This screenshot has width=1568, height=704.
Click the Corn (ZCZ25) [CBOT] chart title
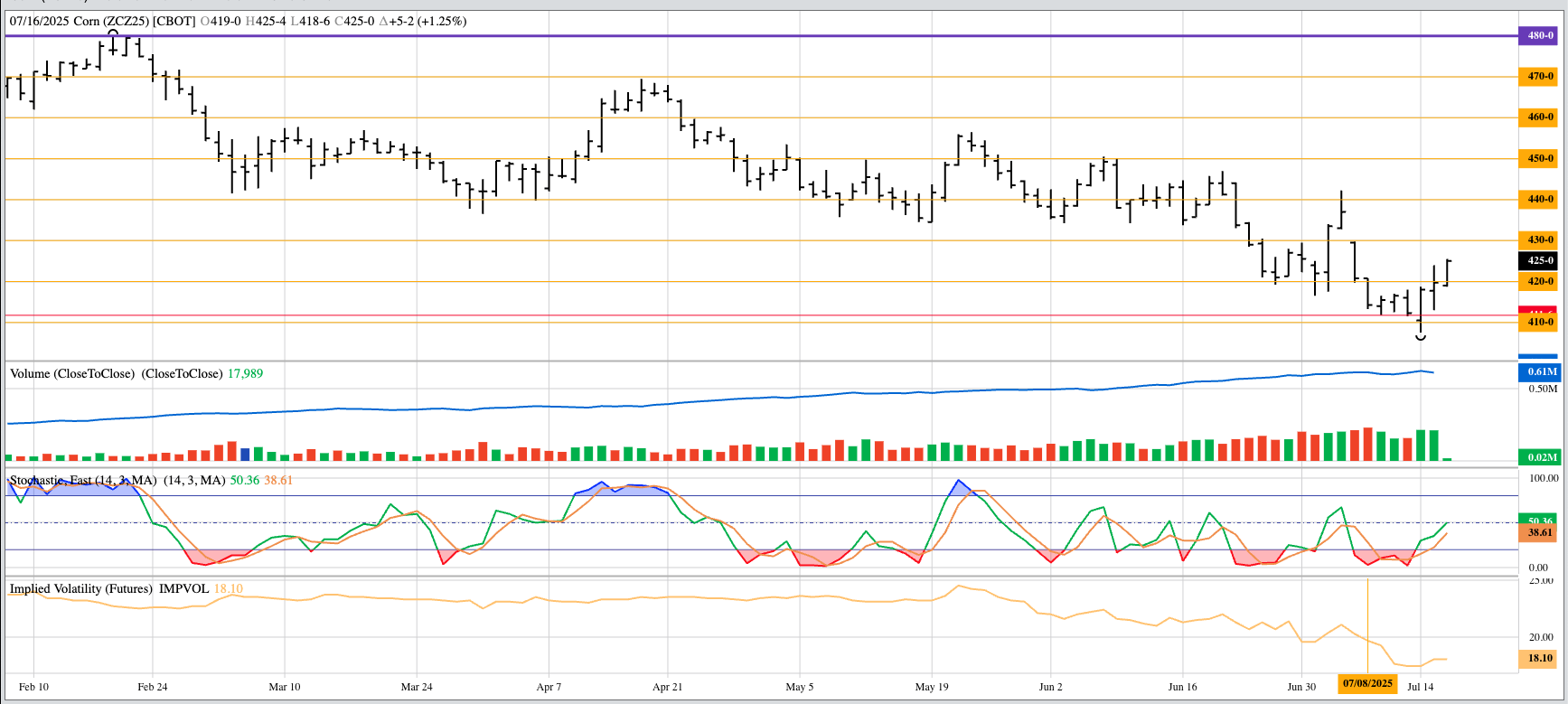coord(127,21)
